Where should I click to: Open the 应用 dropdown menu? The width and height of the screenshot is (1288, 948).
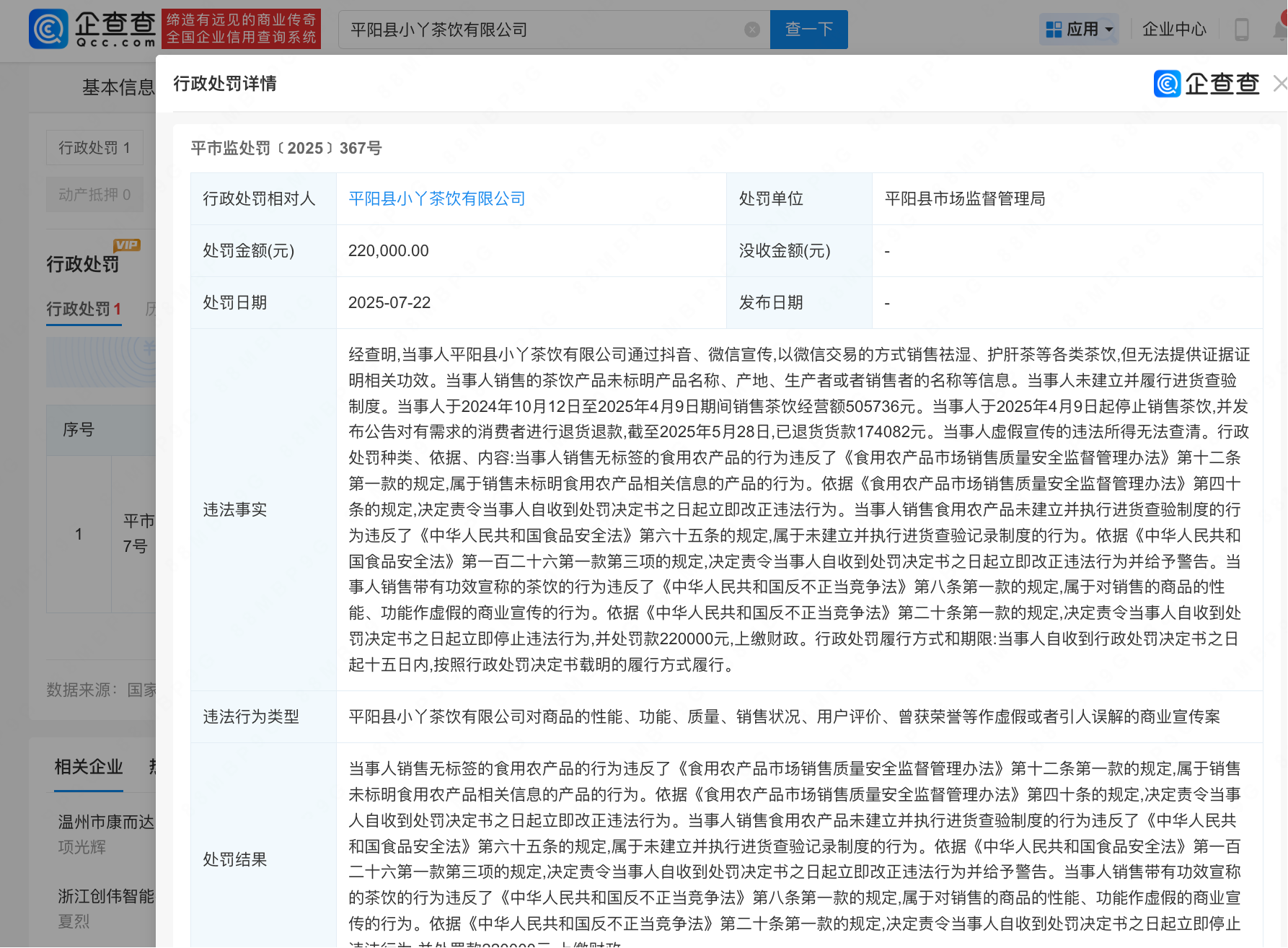[1080, 30]
